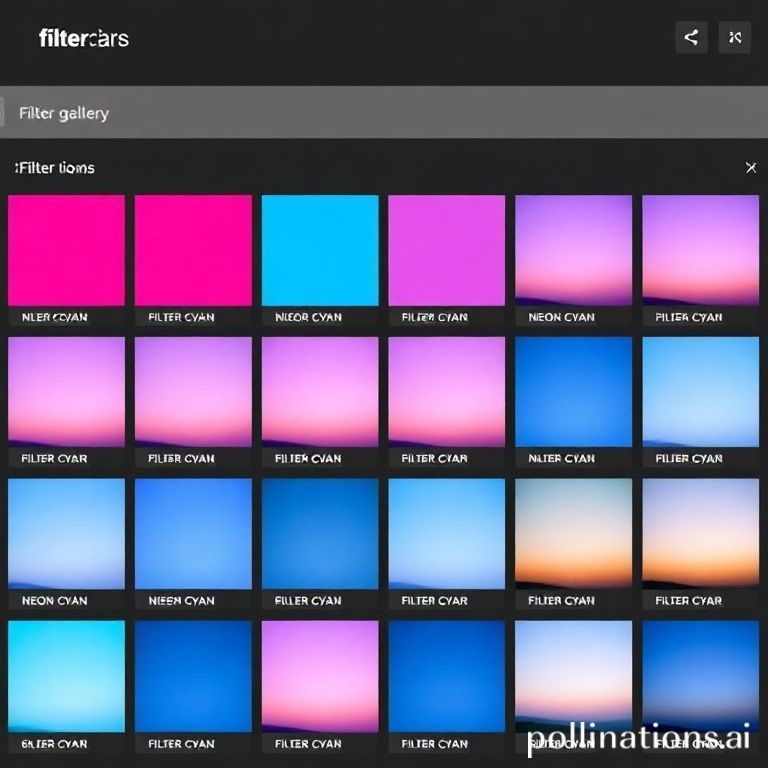Select the fourth light blue thumbnail in third row
Image resolution: width=768 pixels, height=768 pixels.
pyautogui.click(x=447, y=534)
